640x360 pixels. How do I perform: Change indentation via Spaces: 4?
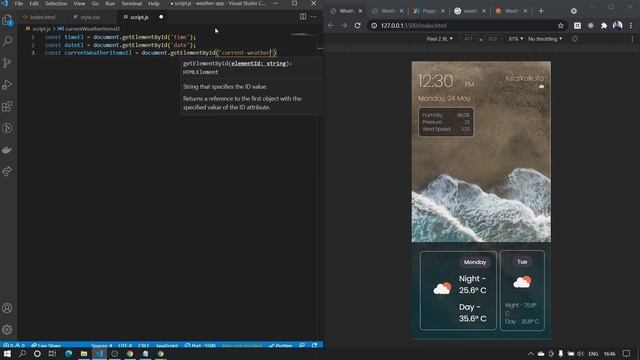click(x=102, y=345)
